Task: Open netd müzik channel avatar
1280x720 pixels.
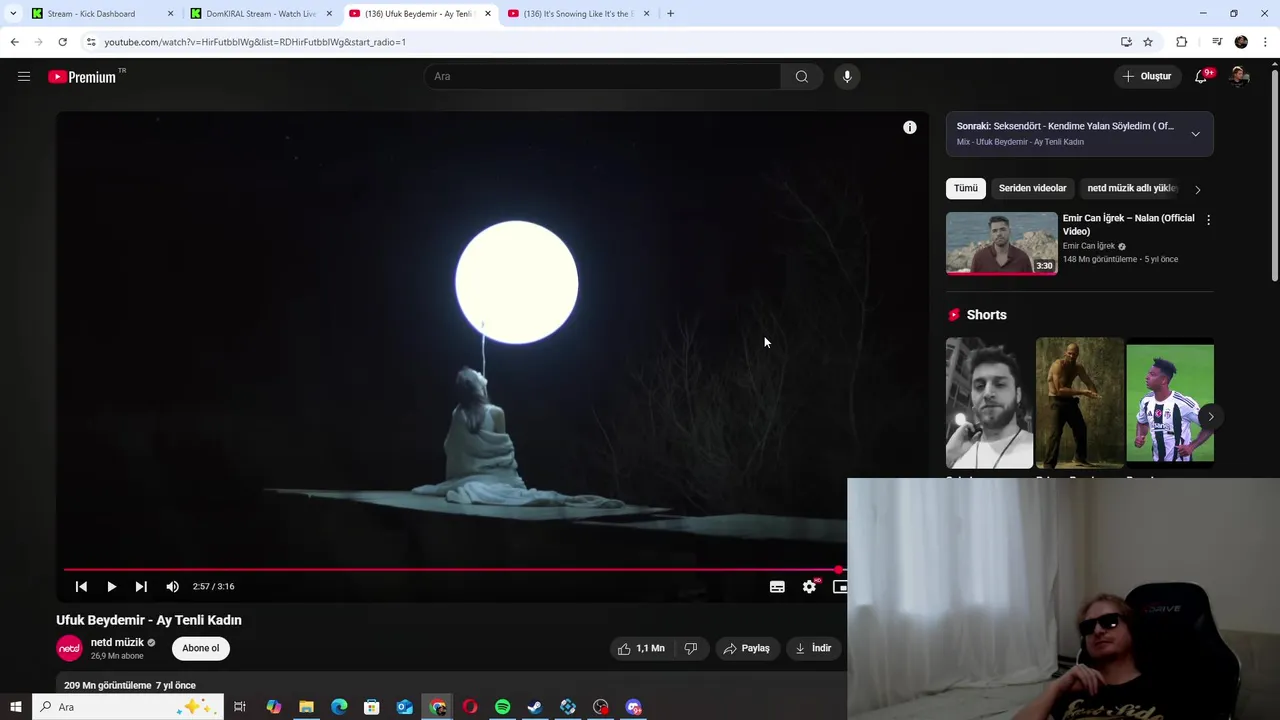Action: (x=69, y=648)
